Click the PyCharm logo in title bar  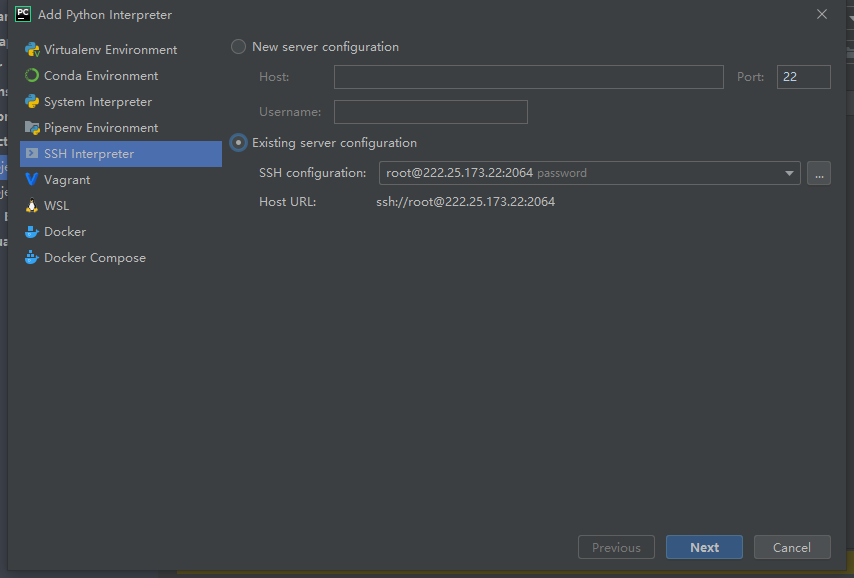(23, 14)
